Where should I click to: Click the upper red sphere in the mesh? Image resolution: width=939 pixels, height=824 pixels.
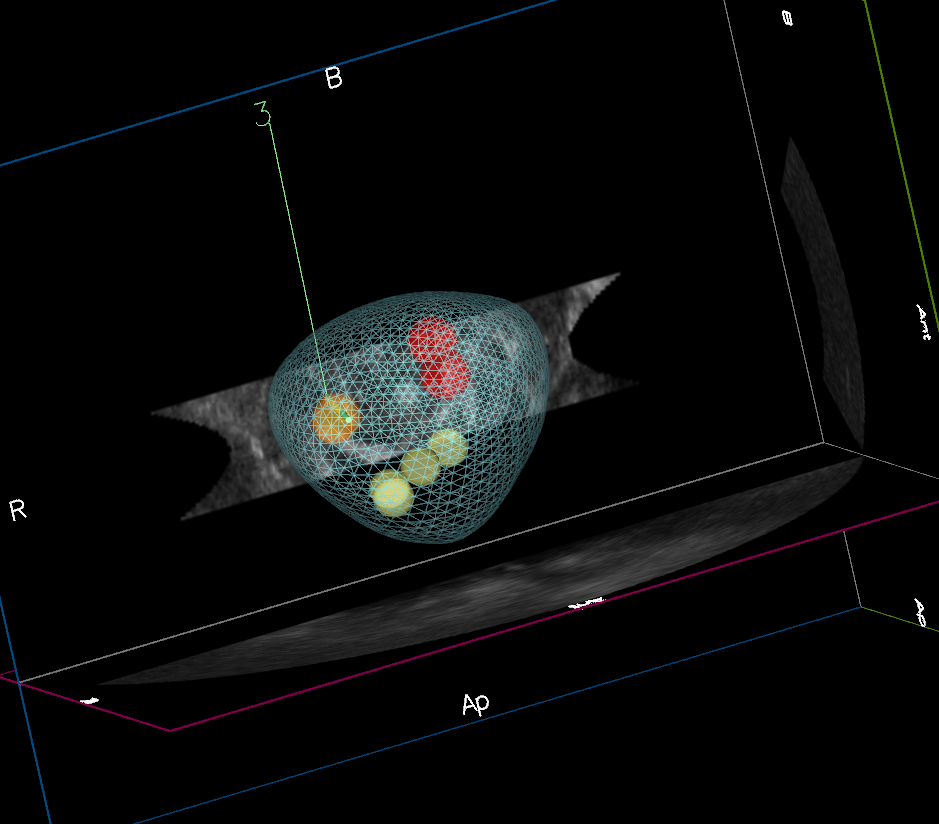click(x=432, y=338)
